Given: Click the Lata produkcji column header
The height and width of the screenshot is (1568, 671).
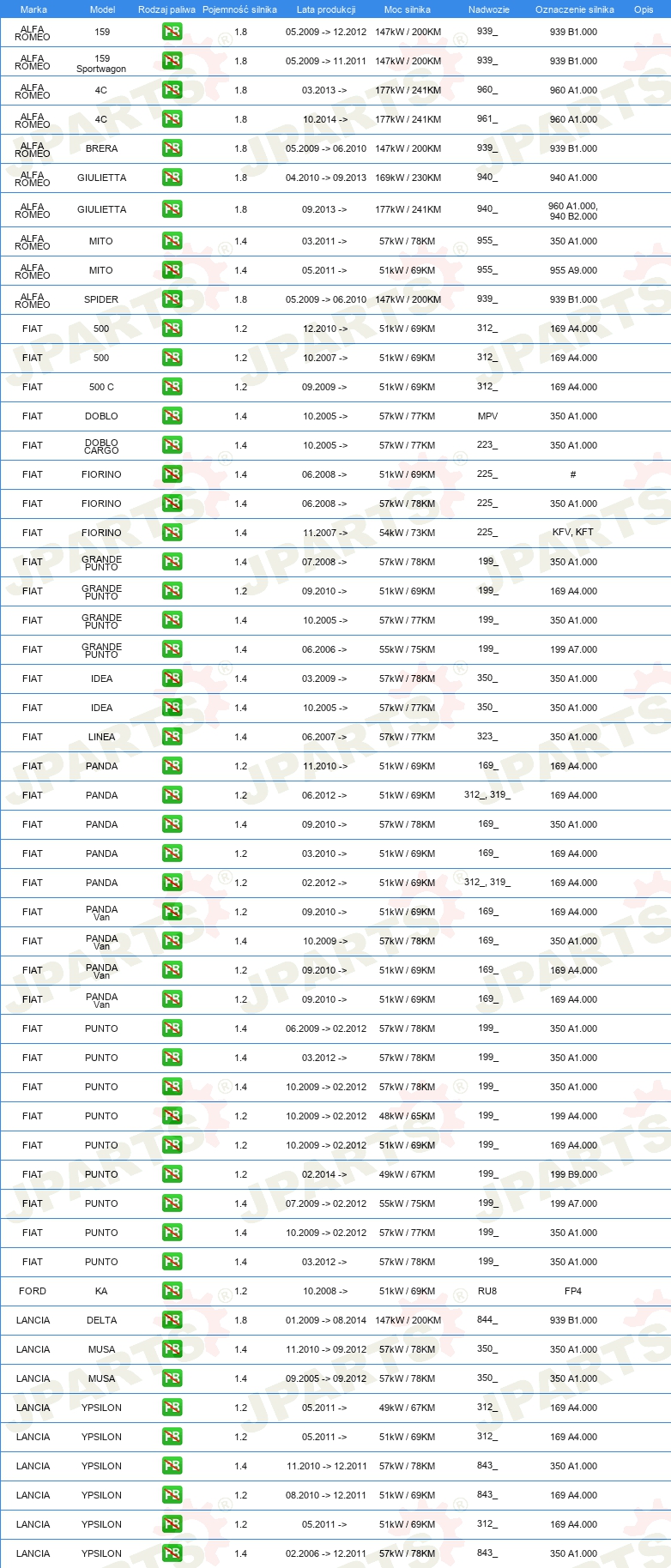Looking at the screenshot, I should tap(326, 9).
